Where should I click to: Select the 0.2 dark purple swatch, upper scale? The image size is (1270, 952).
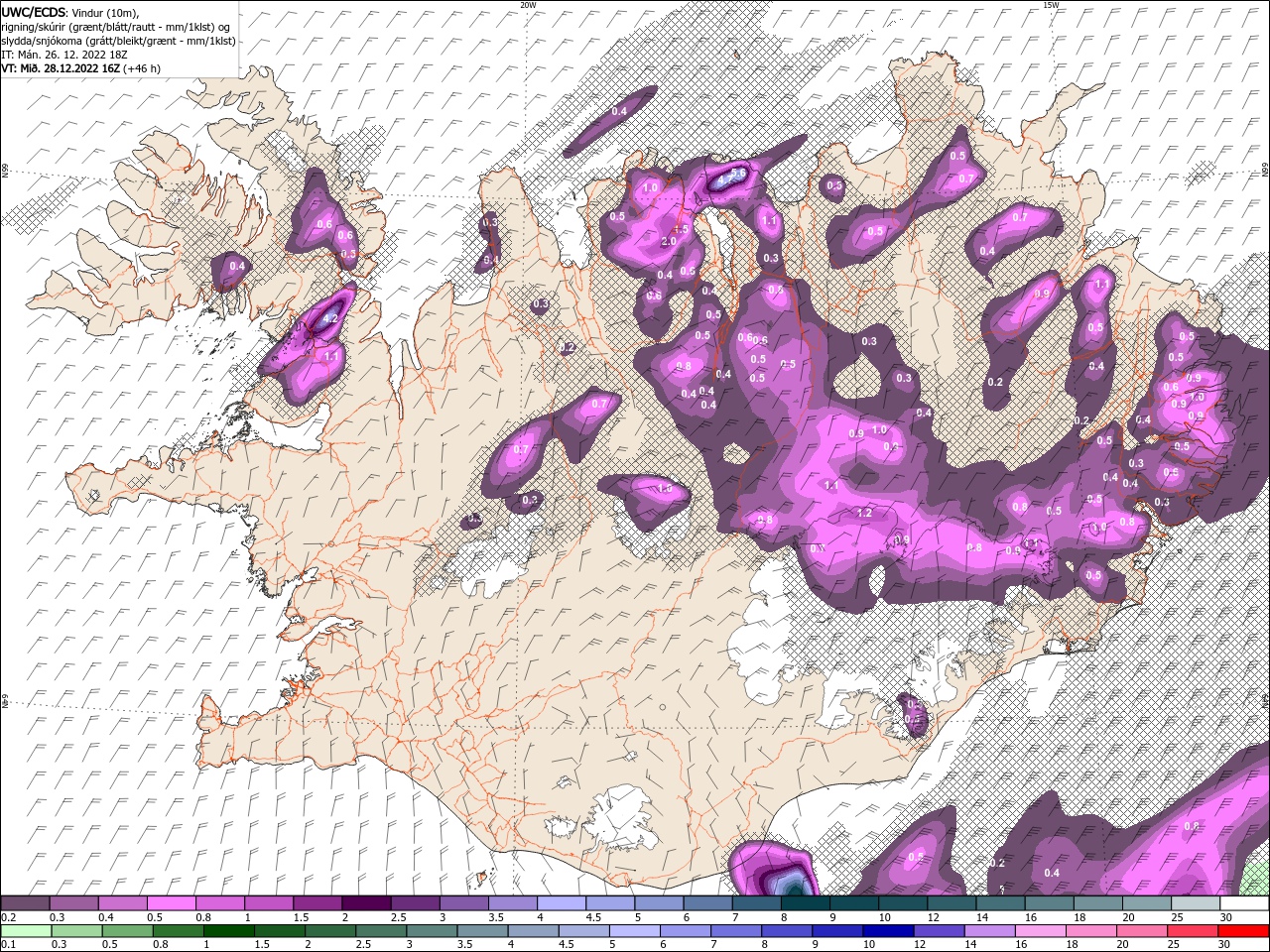[x=25, y=903]
